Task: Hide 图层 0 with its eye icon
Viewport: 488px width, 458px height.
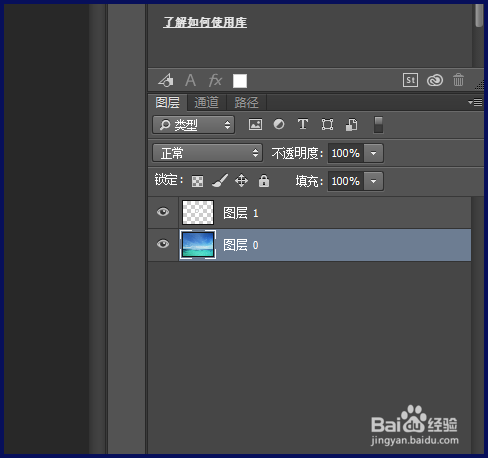Action: [x=163, y=244]
